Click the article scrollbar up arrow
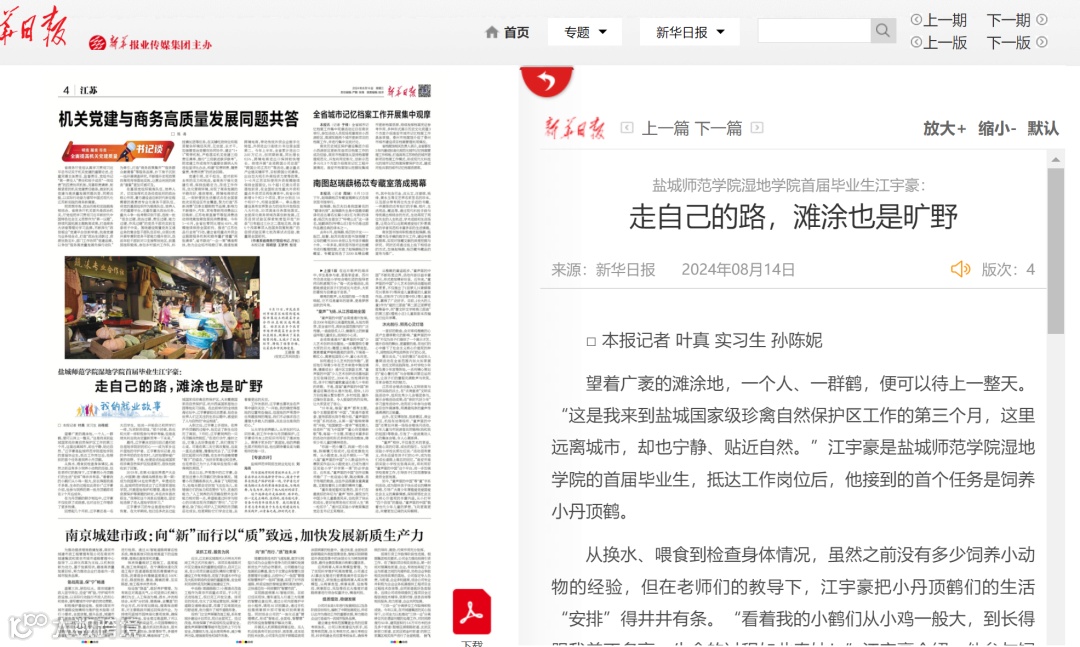The height and width of the screenshot is (647, 1080). [1055, 160]
